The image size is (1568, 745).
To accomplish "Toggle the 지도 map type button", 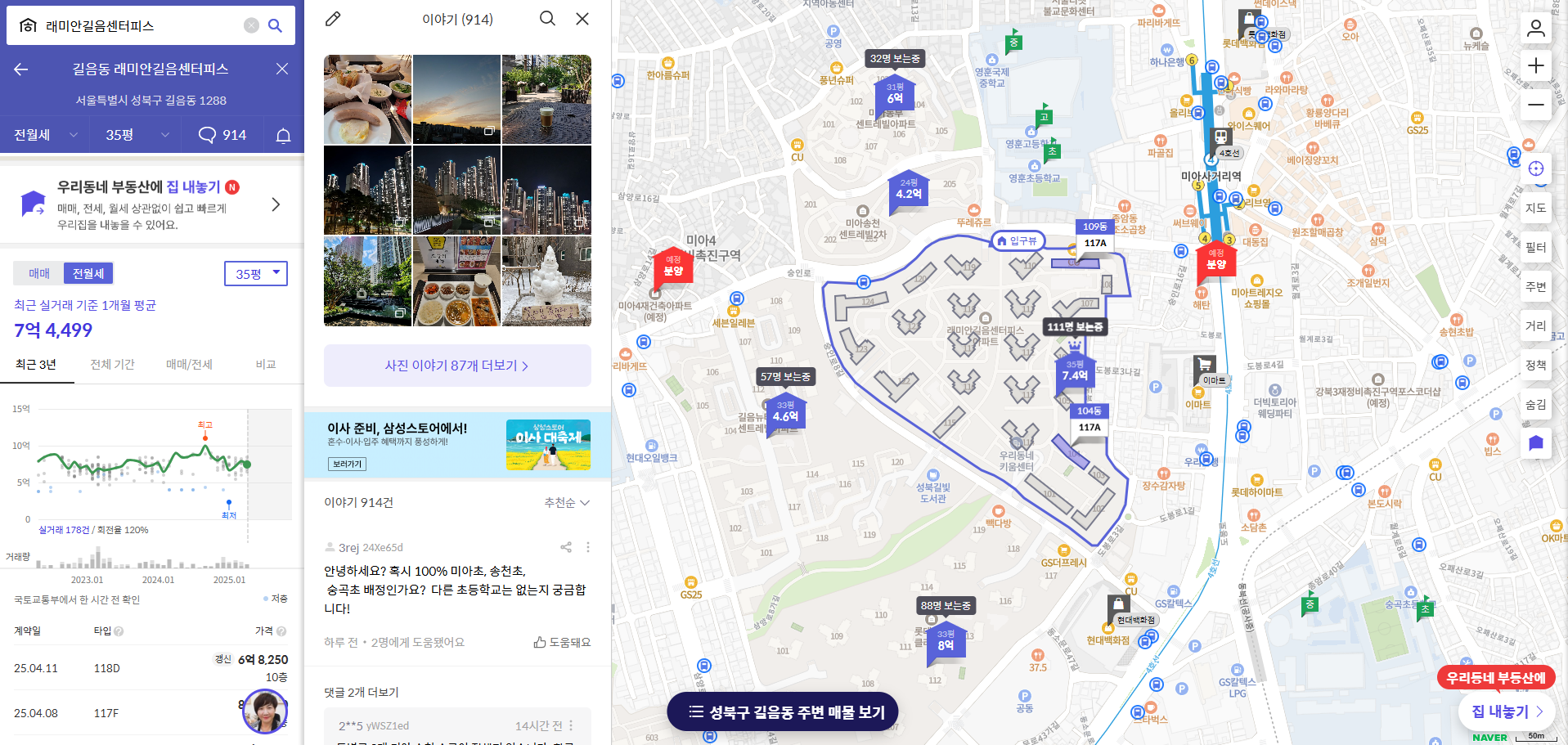I will [x=1536, y=208].
